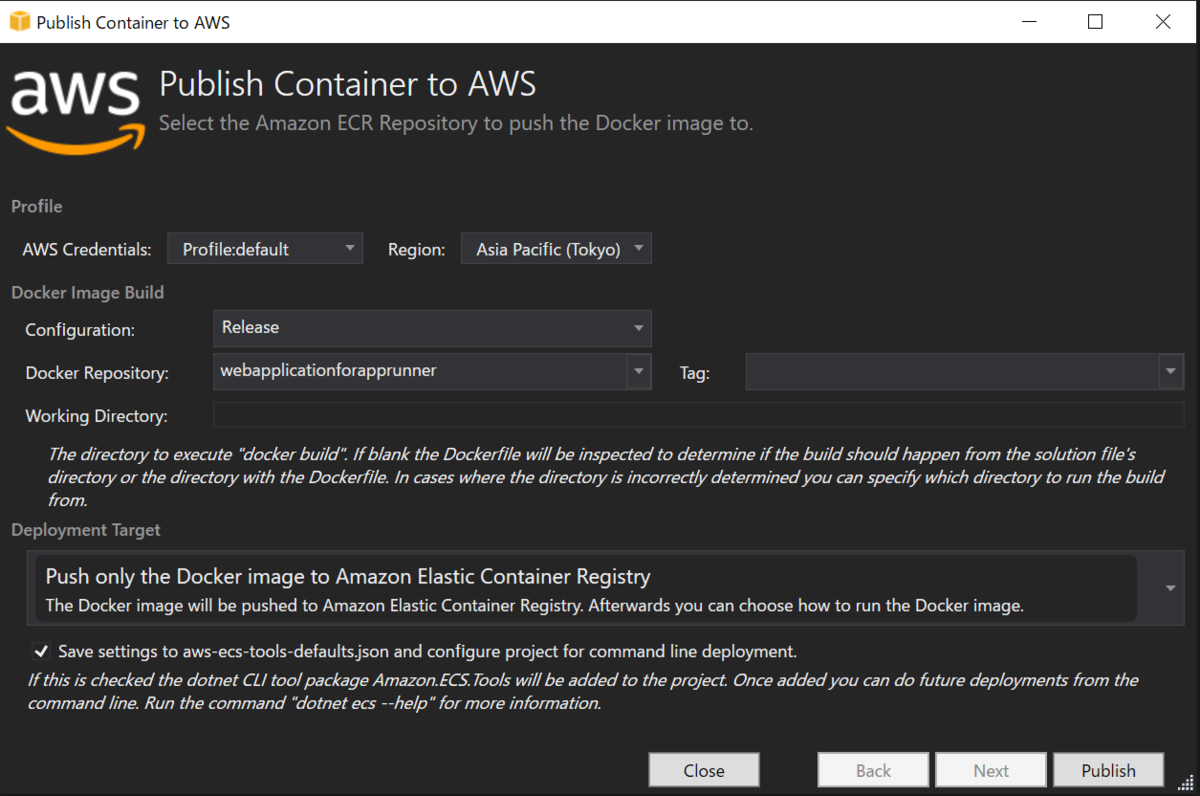The image size is (1200, 796).
Task: Maximize the Publish Container window
Action: pyautogui.click(x=1095, y=21)
